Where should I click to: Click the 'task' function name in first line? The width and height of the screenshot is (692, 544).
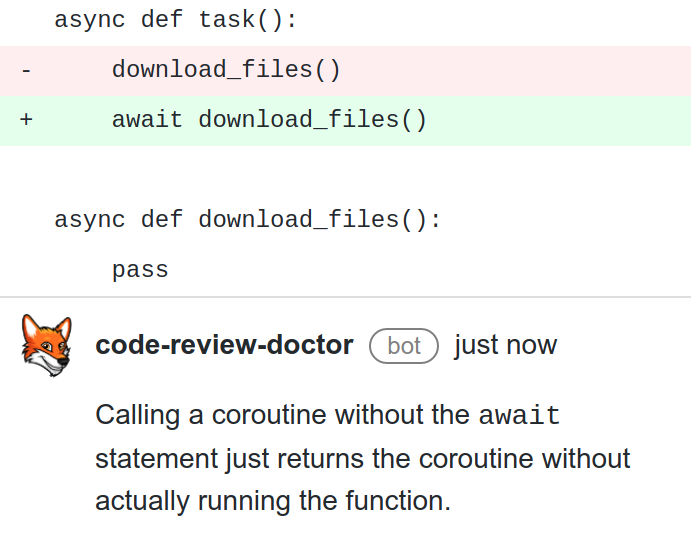coord(227,20)
